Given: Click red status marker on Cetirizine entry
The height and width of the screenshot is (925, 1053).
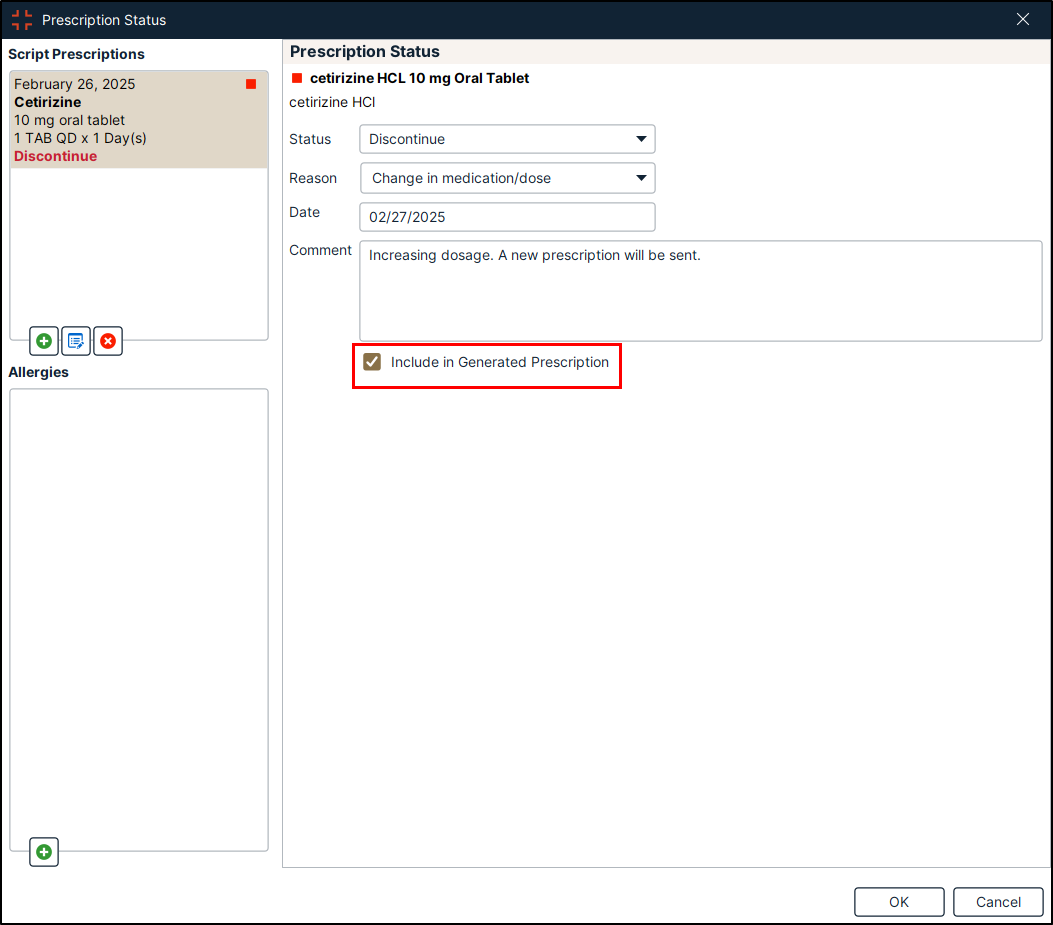Looking at the screenshot, I should 251,85.
